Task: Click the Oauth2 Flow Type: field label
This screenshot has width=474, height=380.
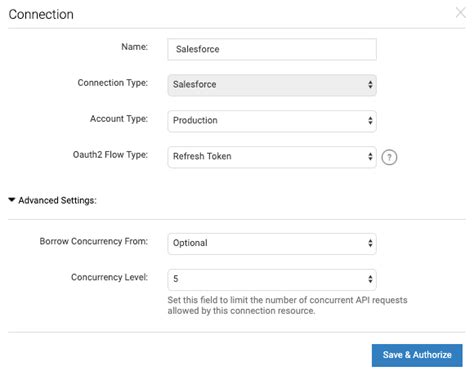Action: tap(110, 155)
